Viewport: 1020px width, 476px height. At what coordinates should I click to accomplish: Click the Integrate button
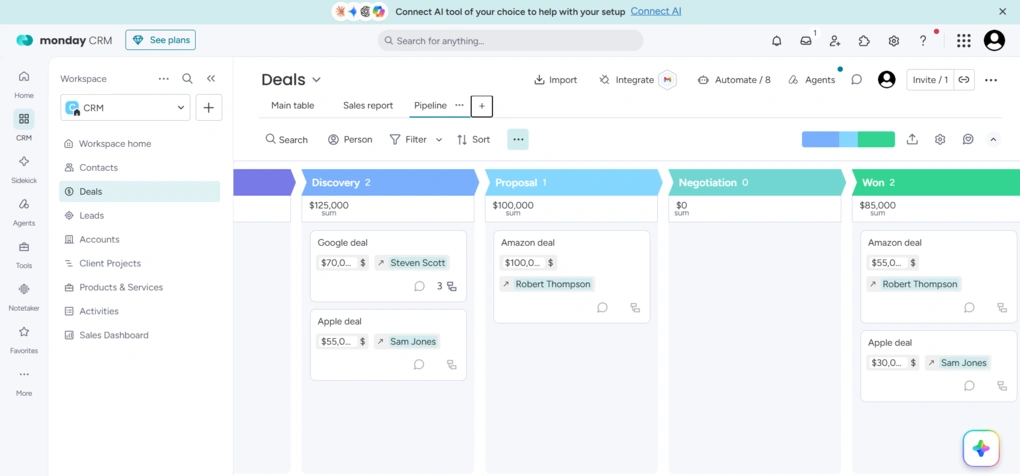(627, 79)
